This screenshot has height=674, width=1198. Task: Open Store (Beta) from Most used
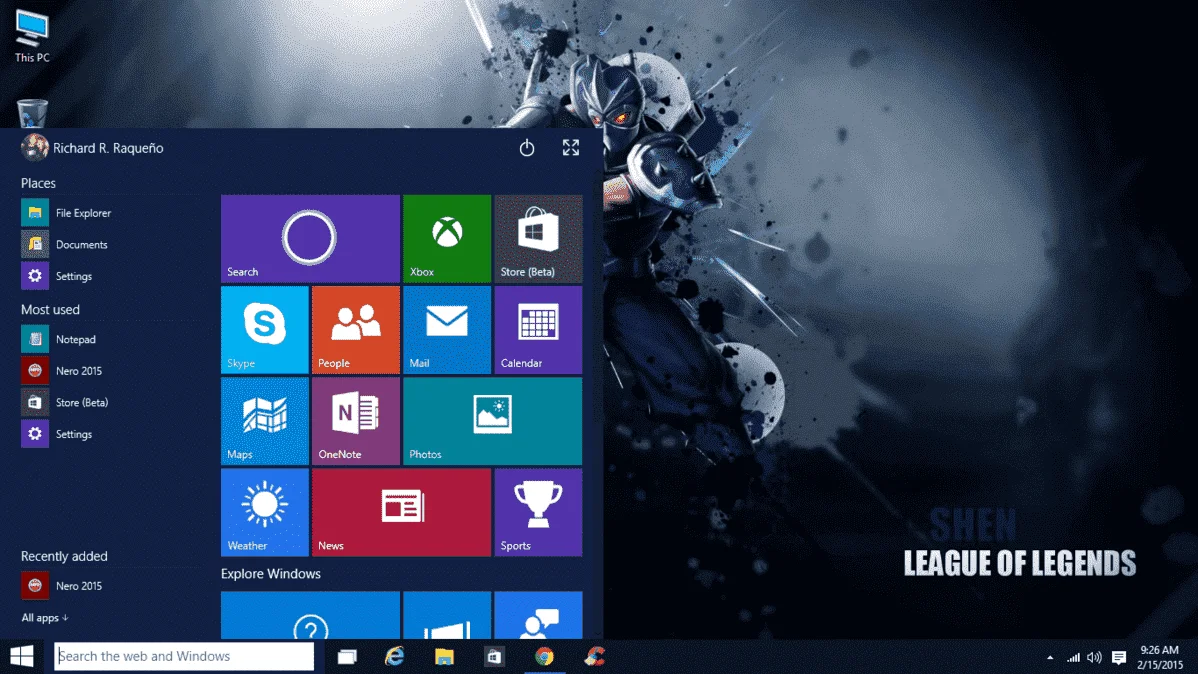[x=65, y=402]
